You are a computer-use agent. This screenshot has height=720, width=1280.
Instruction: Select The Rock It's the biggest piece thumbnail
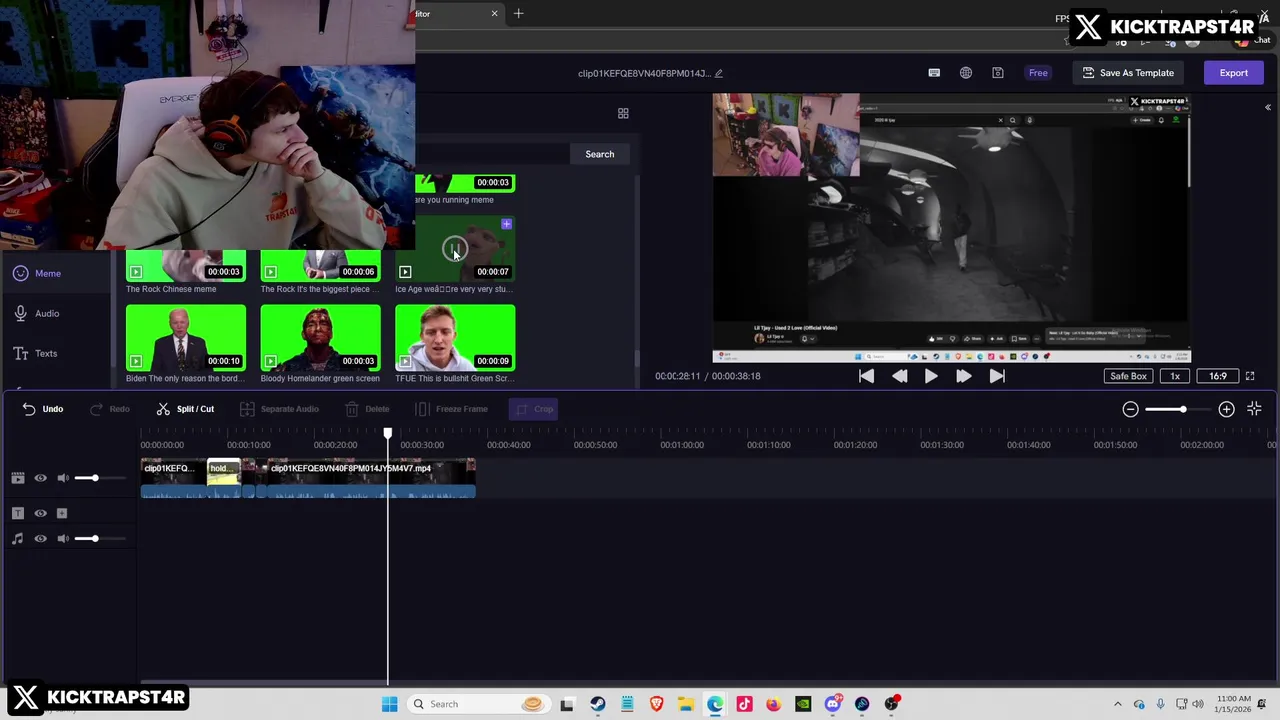(320, 266)
